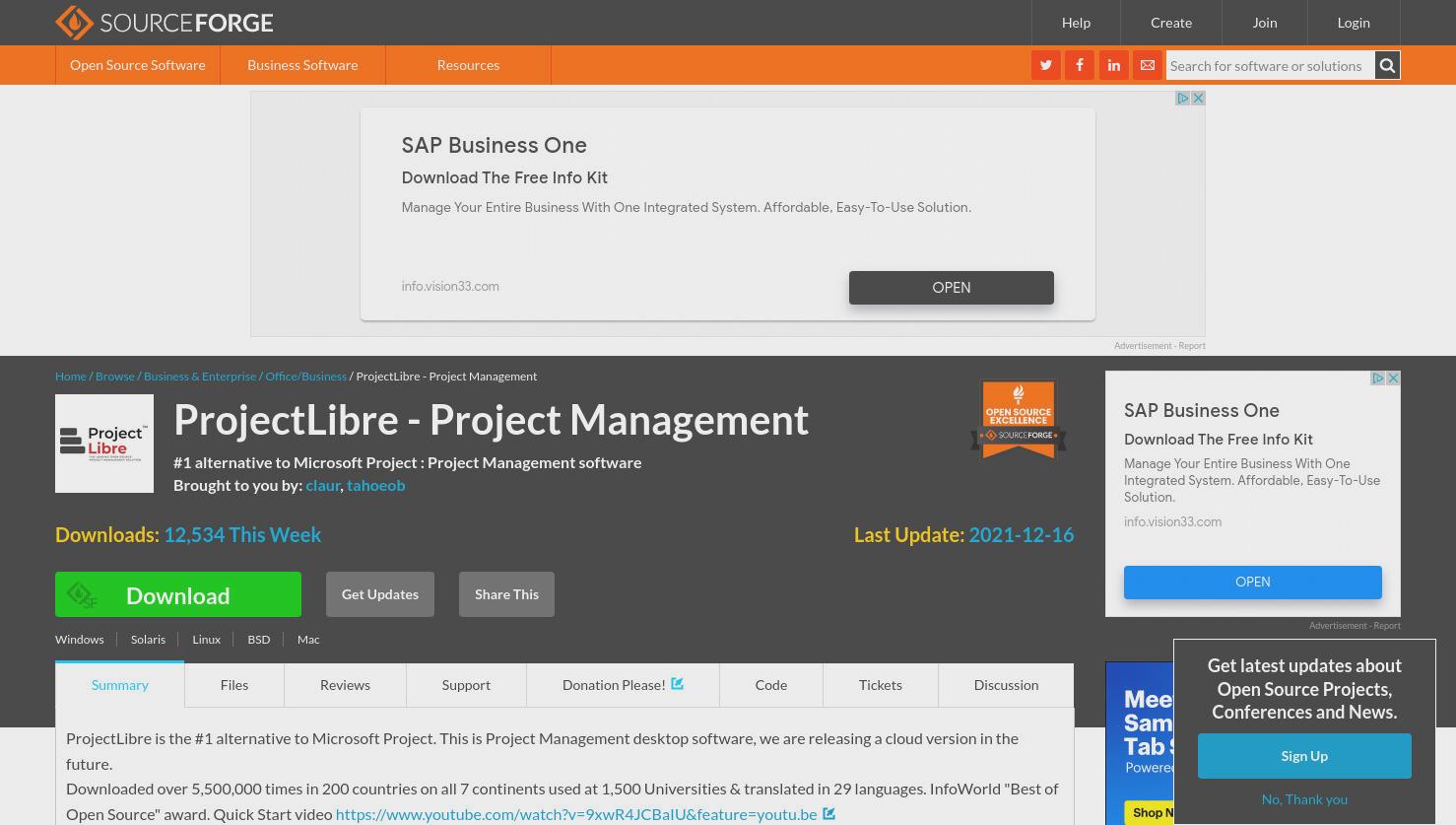Click SAP Business One banner ad title
The image size is (1456, 825).
point(495,145)
